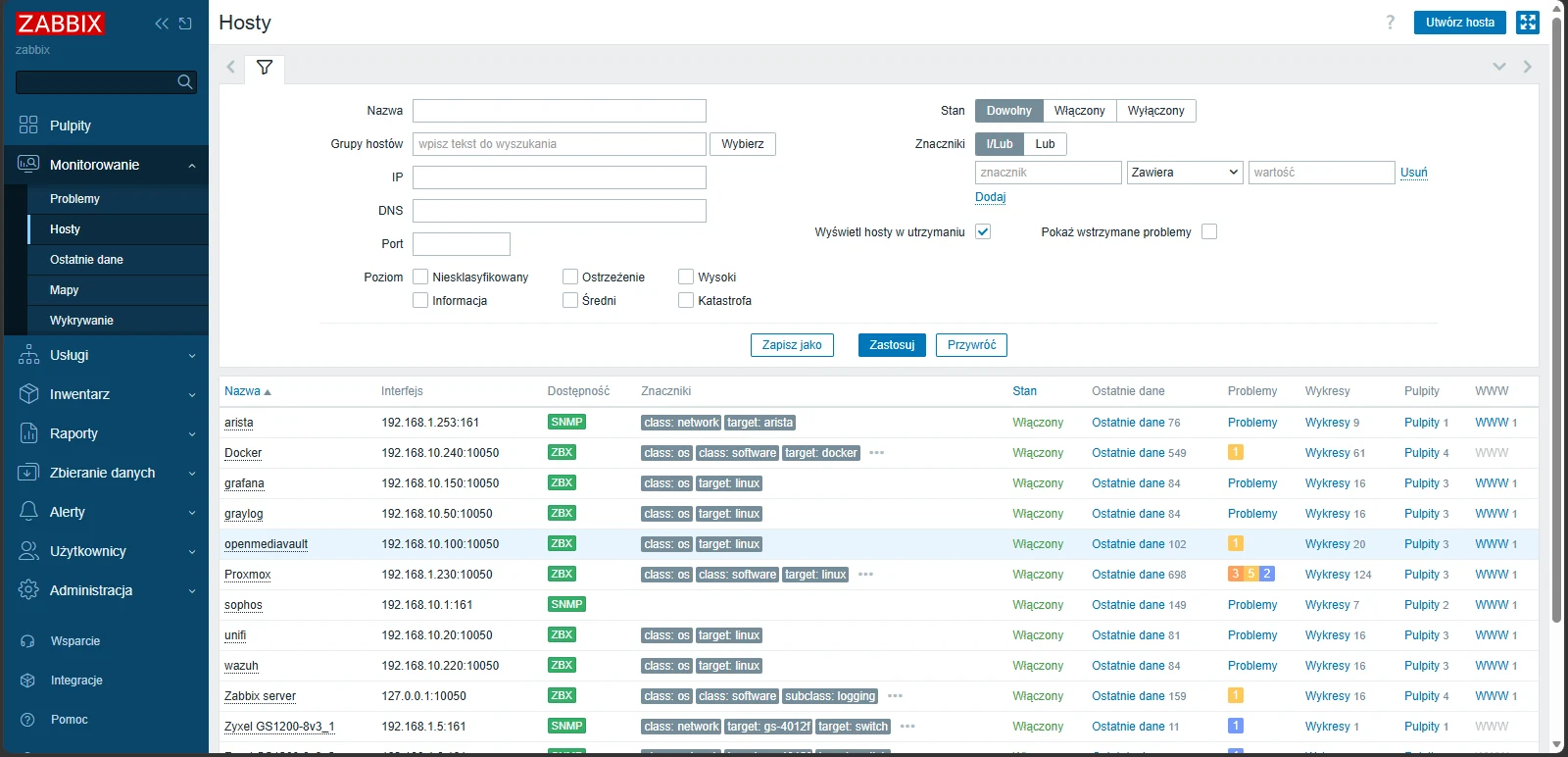Toggle Wyświetl hosty w utrzymaniu checkbox
This screenshot has width=1568, height=757.
tap(983, 231)
